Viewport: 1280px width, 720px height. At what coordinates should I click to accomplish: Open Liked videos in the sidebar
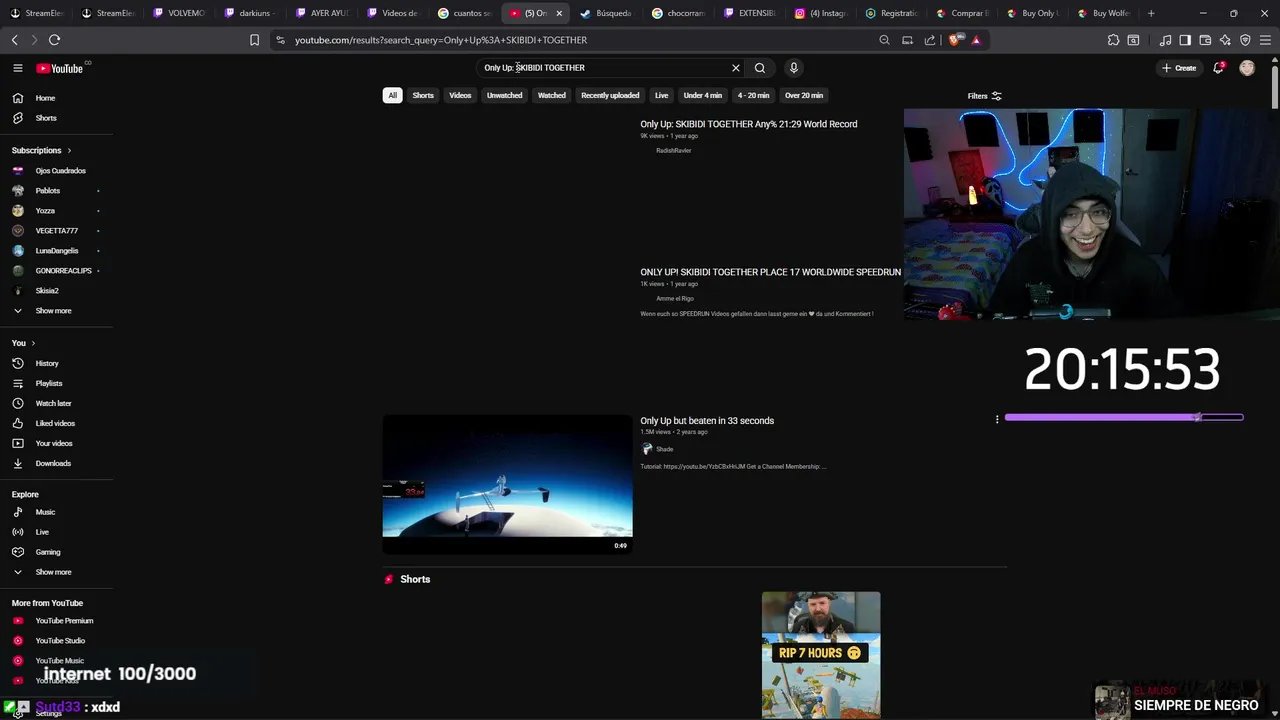pyautogui.click(x=56, y=423)
